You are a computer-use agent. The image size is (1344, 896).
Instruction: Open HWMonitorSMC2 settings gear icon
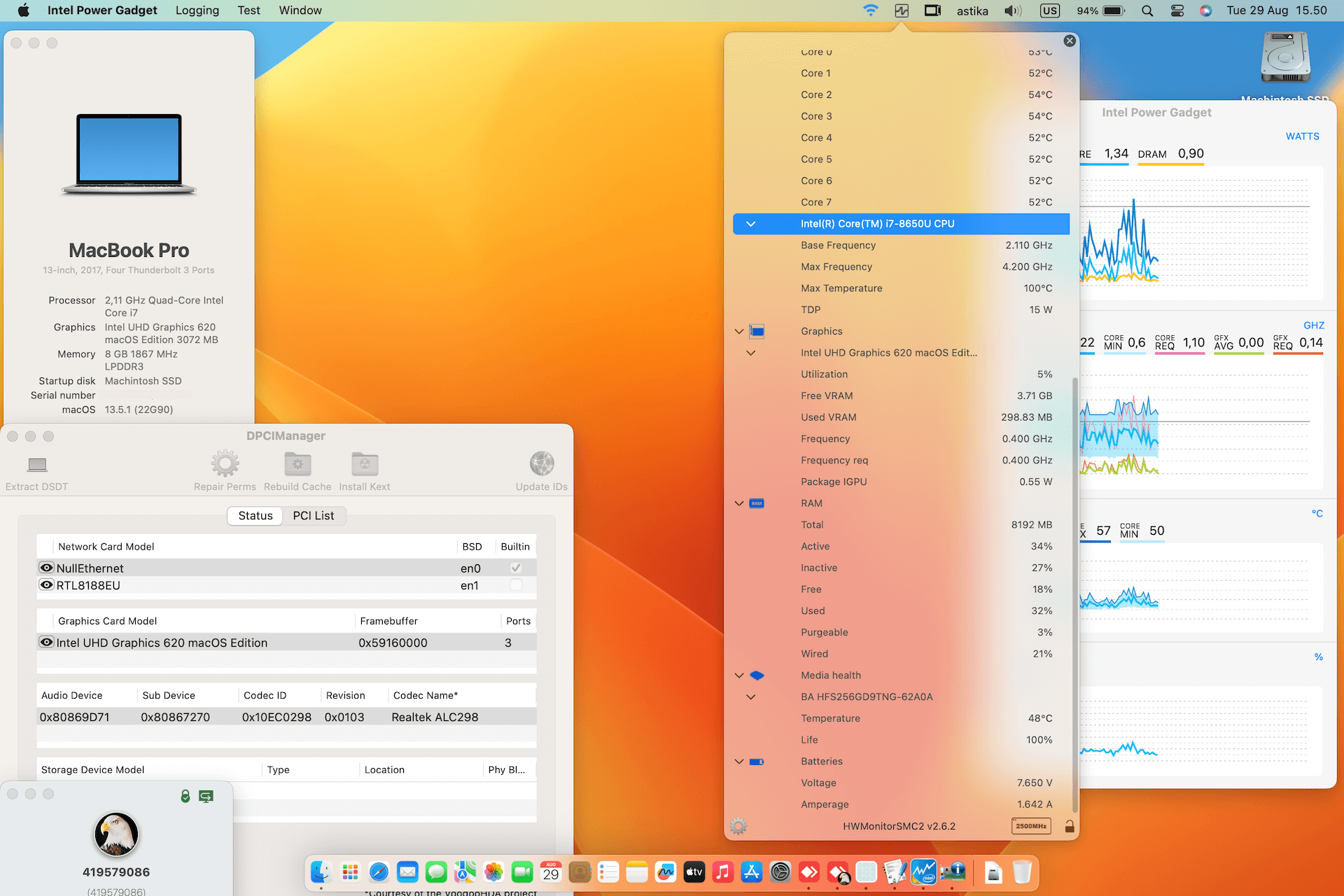pyautogui.click(x=738, y=826)
